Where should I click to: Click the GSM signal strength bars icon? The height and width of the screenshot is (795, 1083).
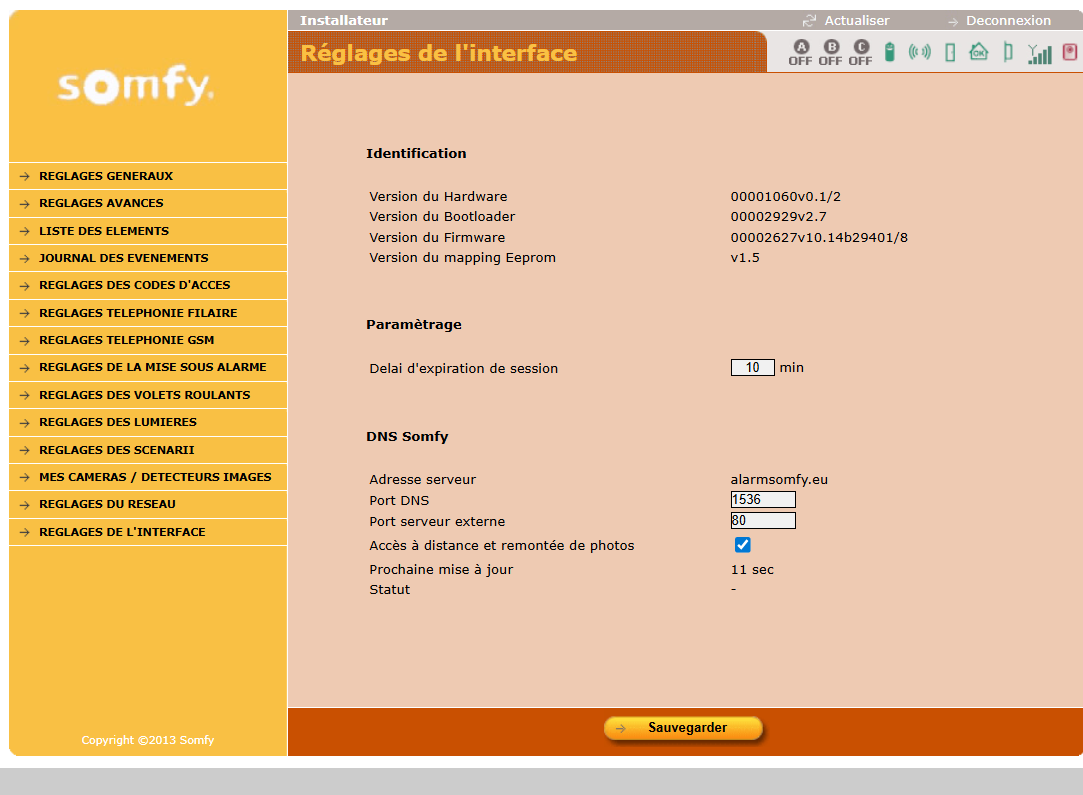(x=1039, y=53)
